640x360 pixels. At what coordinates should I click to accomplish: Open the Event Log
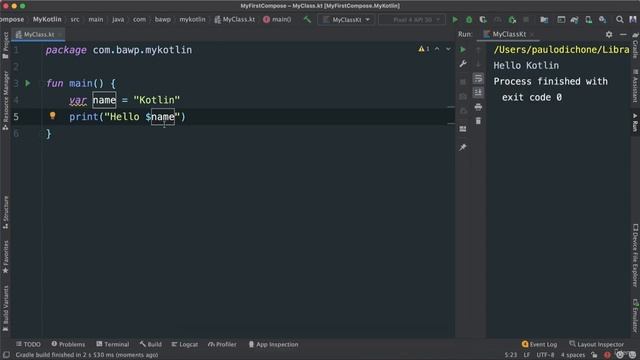point(539,344)
